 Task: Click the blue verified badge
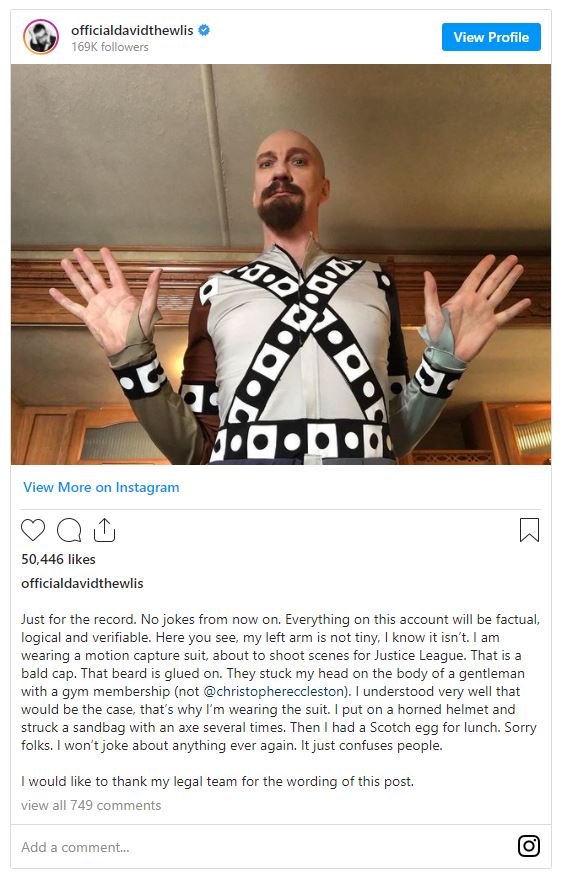205,30
